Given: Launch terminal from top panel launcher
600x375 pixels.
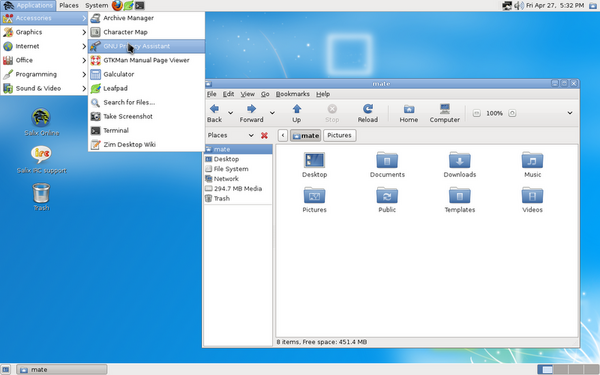Looking at the screenshot, I should point(140,5).
